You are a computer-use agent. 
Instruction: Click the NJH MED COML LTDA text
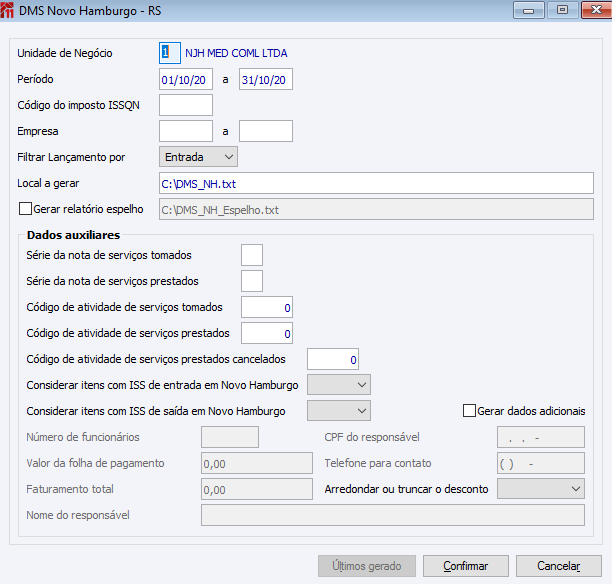click(x=236, y=53)
